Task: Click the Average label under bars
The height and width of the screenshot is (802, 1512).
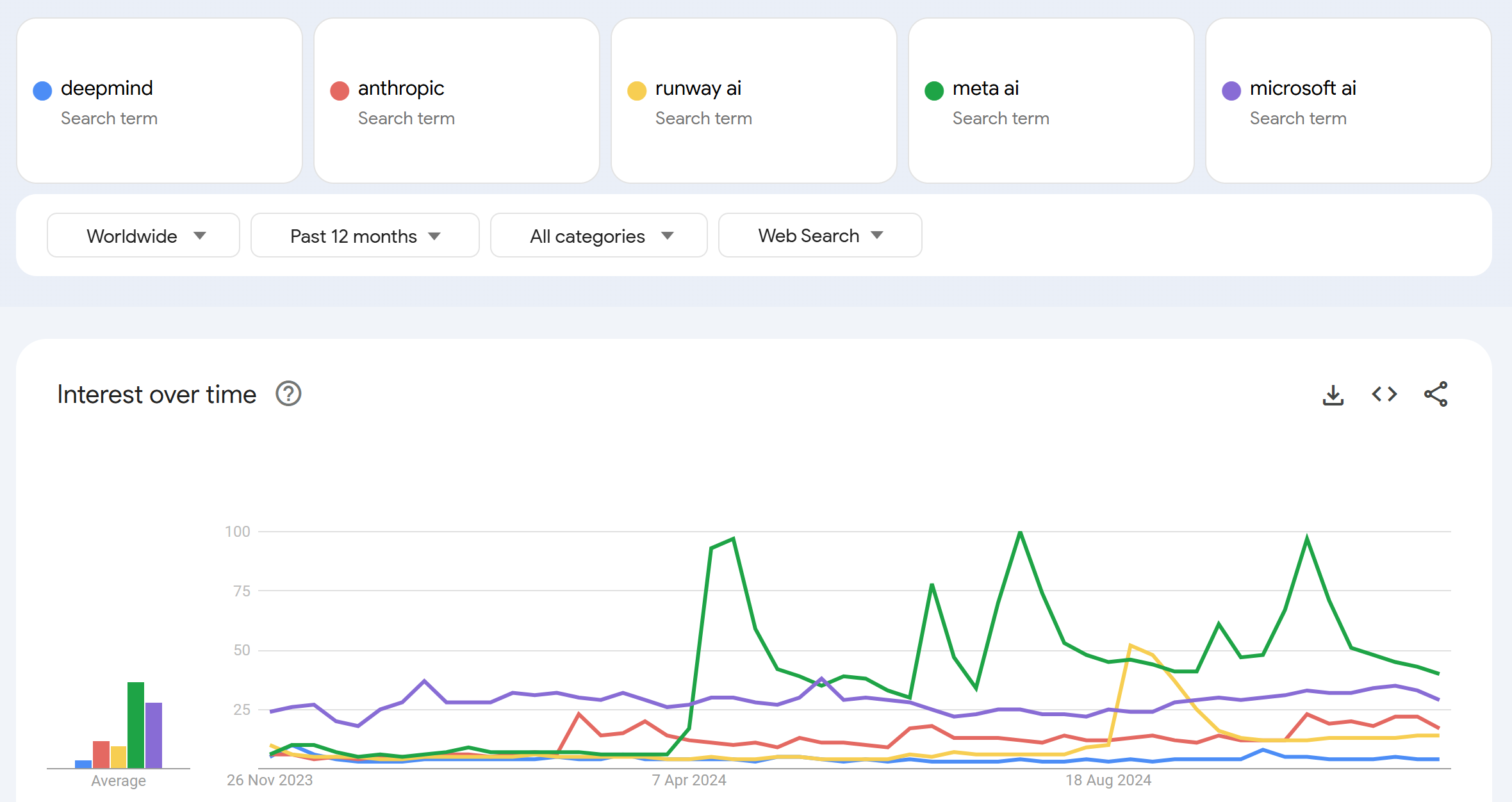Action: pyautogui.click(x=119, y=781)
